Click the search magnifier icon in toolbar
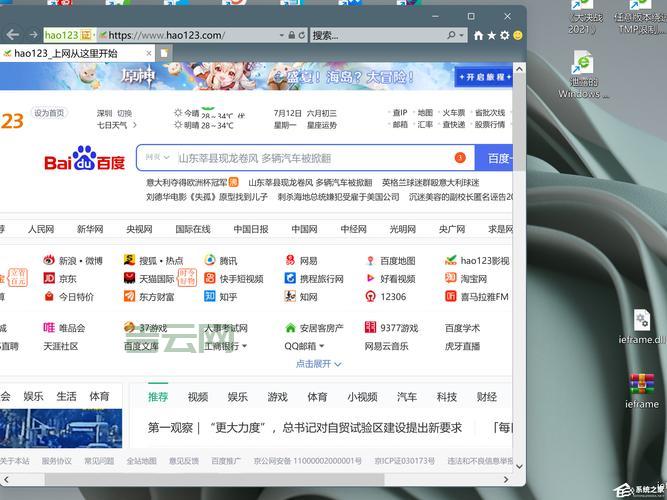667x500 pixels. (451, 35)
